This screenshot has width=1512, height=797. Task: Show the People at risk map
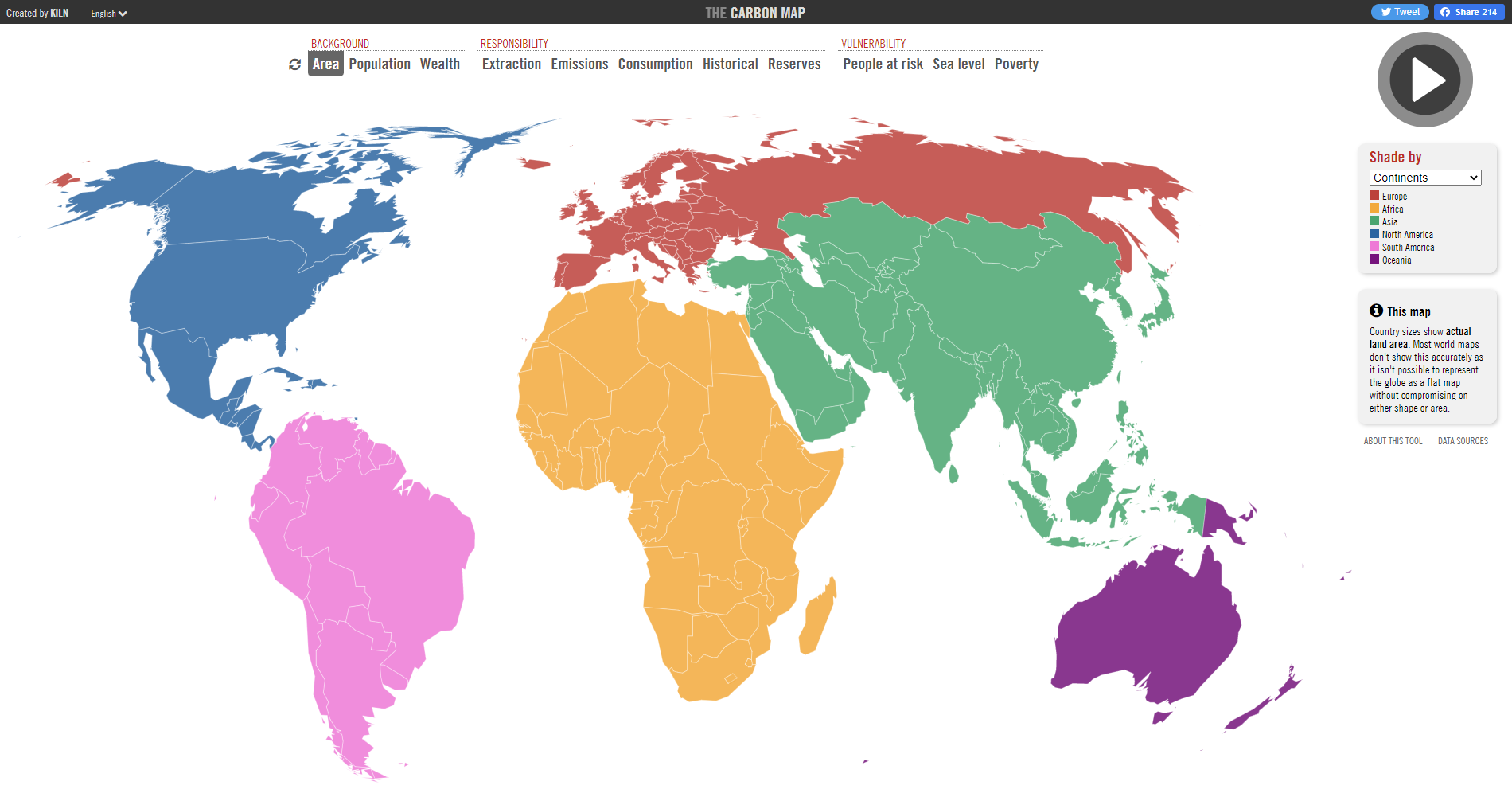pyautogui.click(x=883, y=64)
